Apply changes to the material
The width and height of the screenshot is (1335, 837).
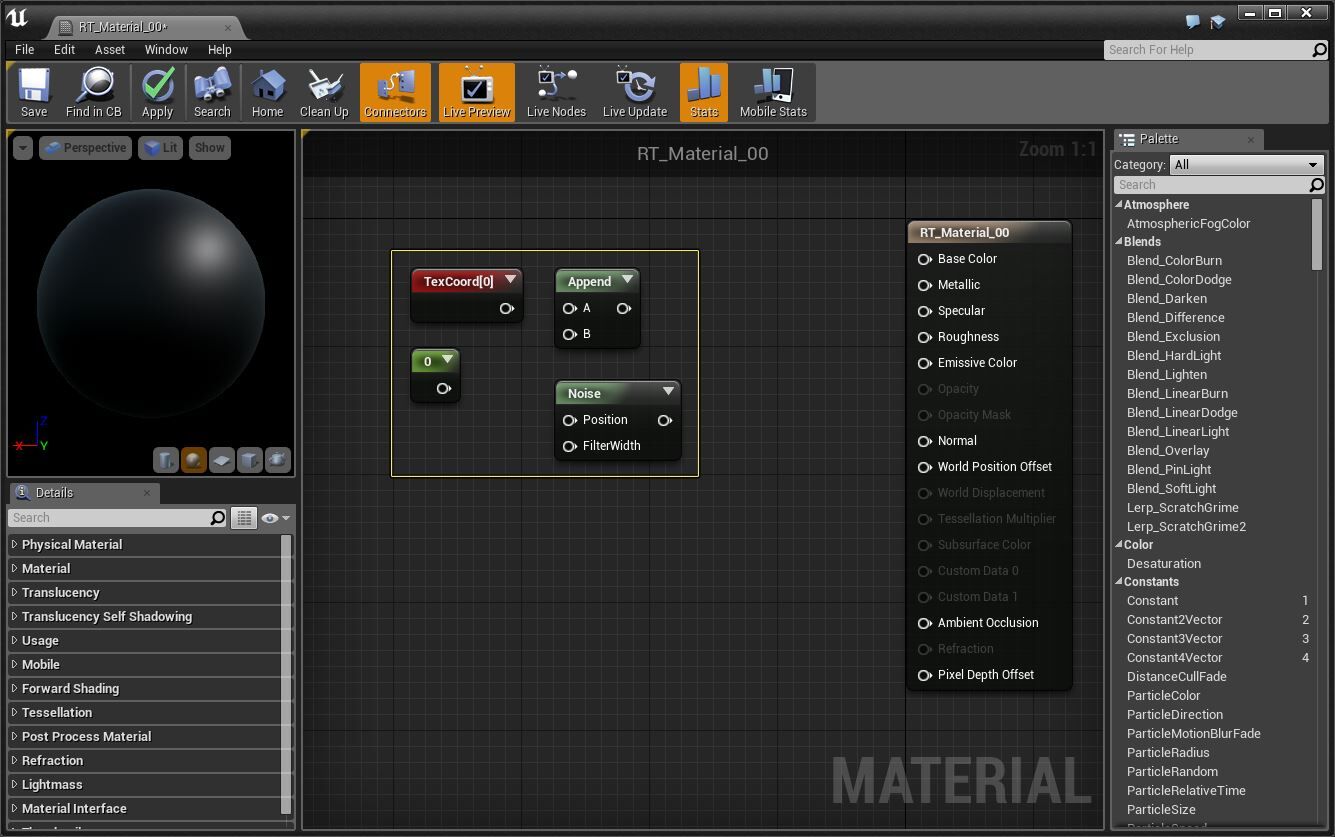tap(157, 92)
